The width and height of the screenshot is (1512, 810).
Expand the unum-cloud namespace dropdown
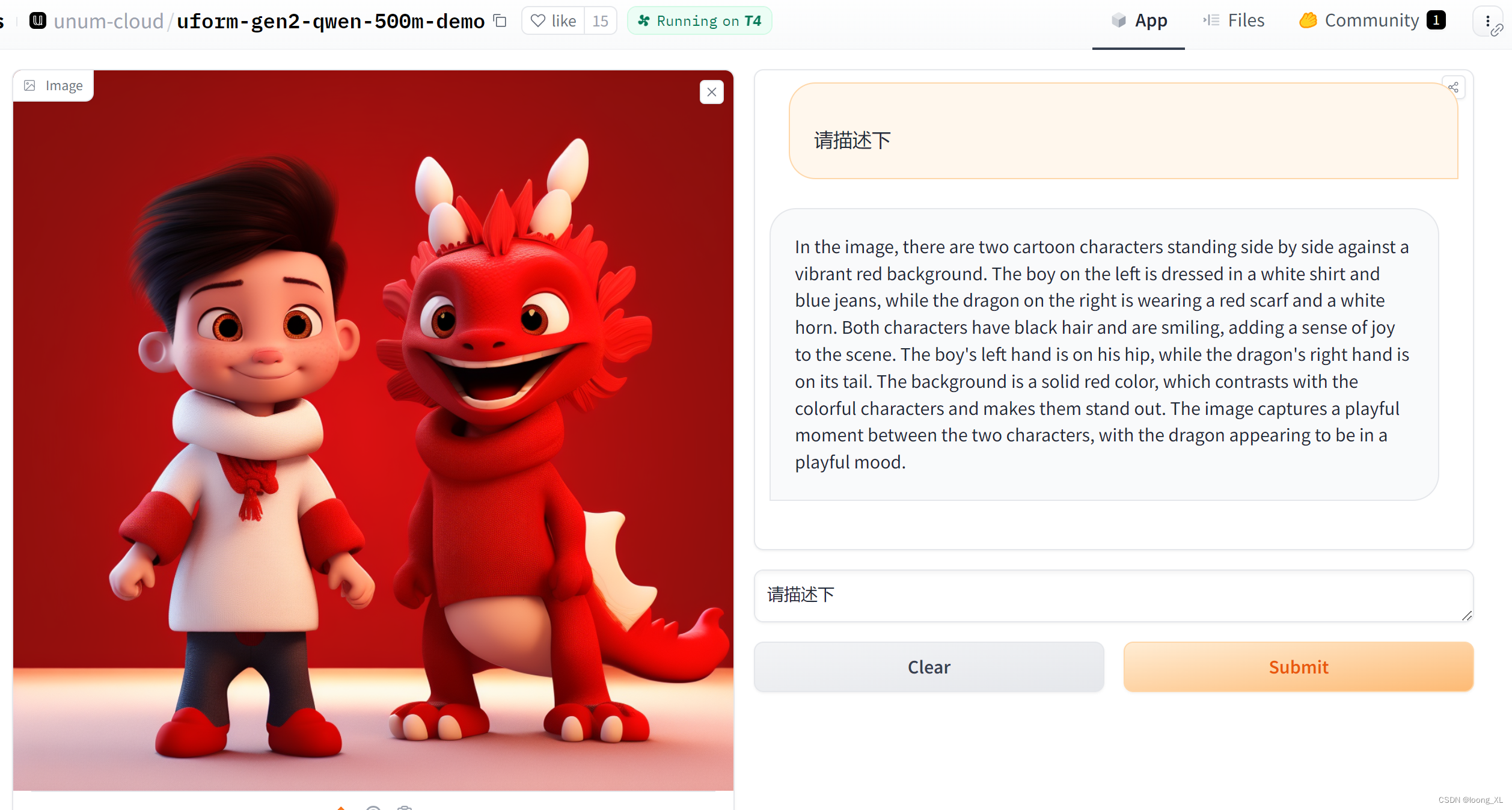pyautogui.click(x=110, y=20)
